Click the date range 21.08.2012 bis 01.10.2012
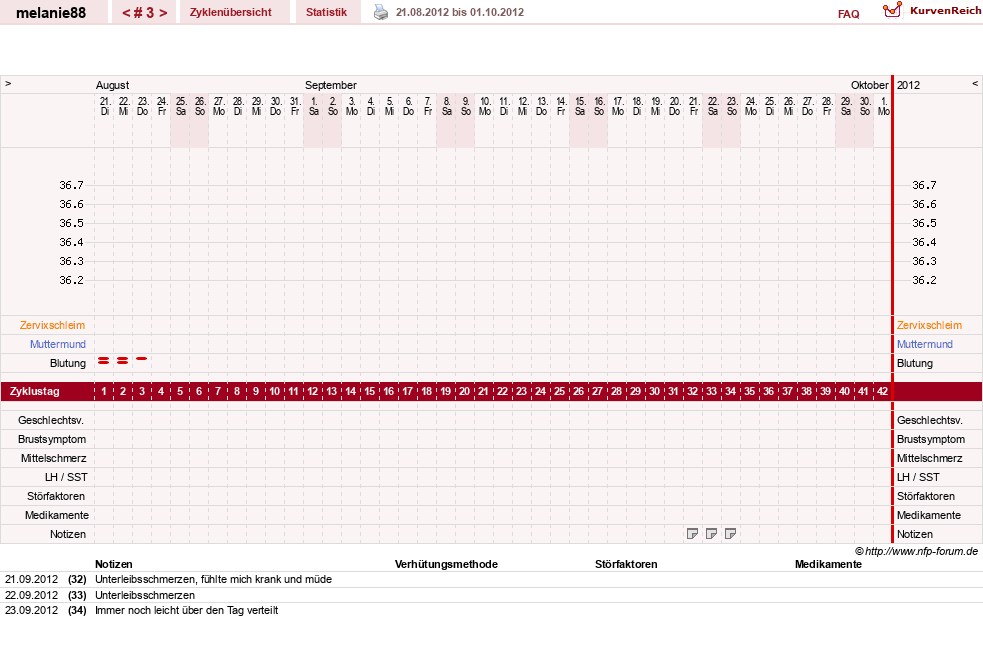 coord(460,12)
